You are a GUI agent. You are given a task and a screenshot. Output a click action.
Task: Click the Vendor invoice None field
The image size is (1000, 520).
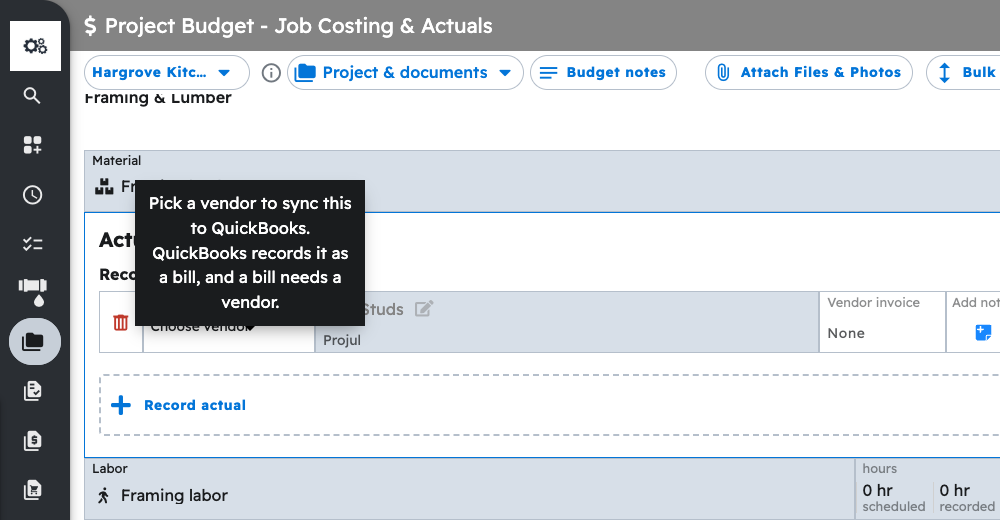coord(882,322)
